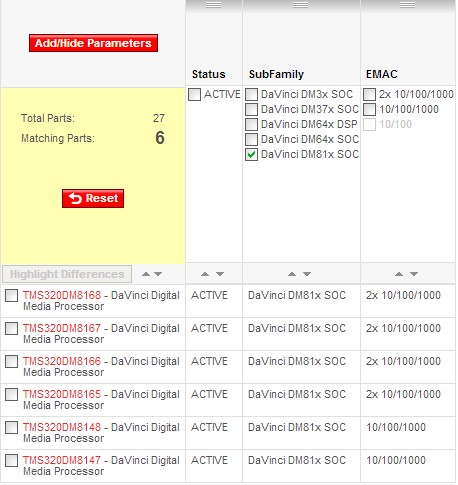Click the Total Parts value 27
This screenshot has height=485, width=458.
[x=159, y=118]
